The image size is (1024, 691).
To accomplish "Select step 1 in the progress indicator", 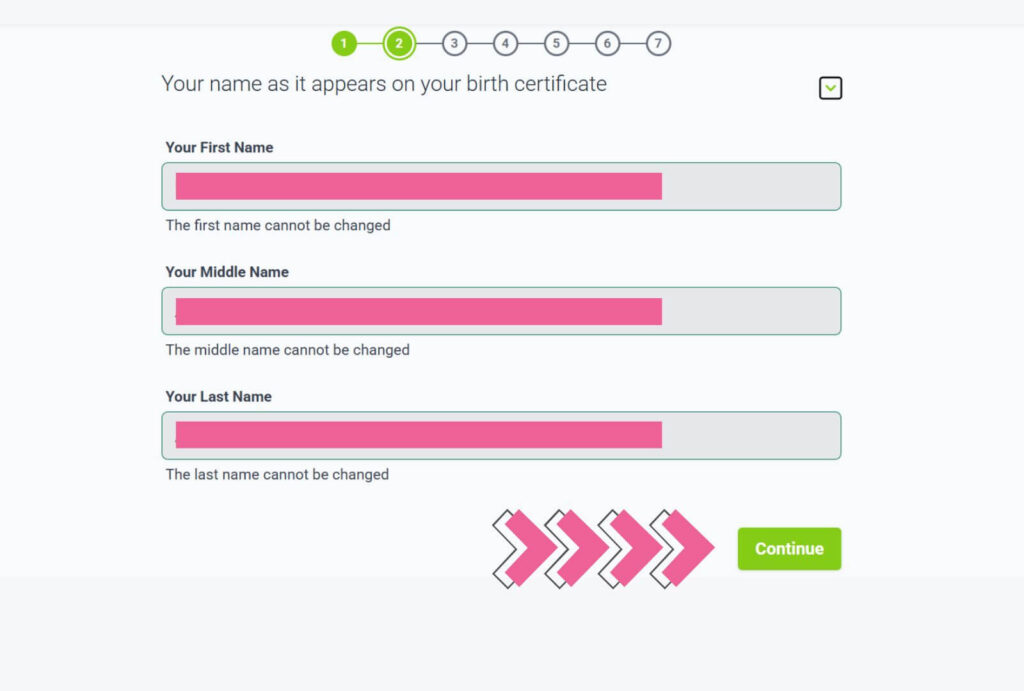I will coord(344,43).
